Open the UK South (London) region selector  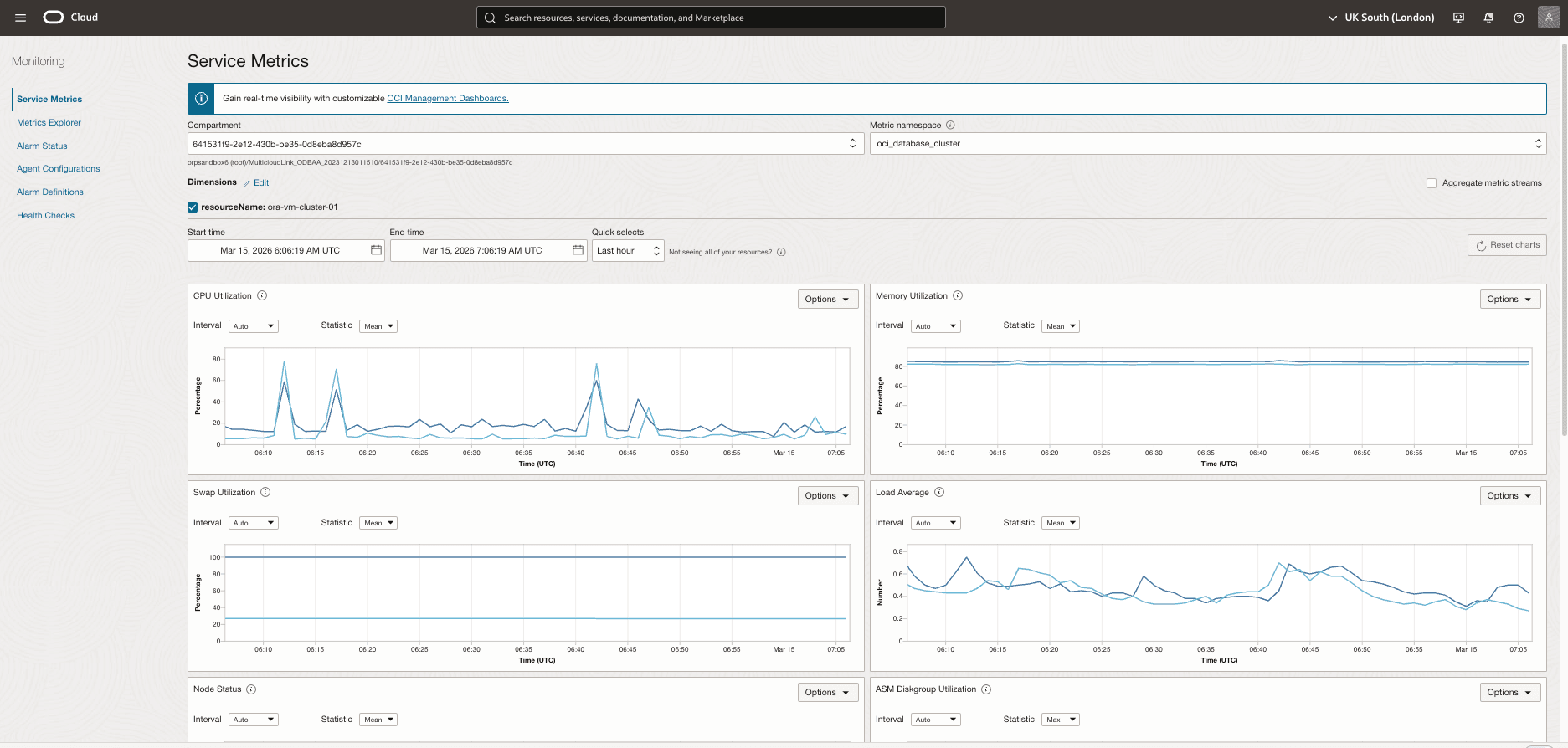pyautogui.click(x=1381, y=18)
